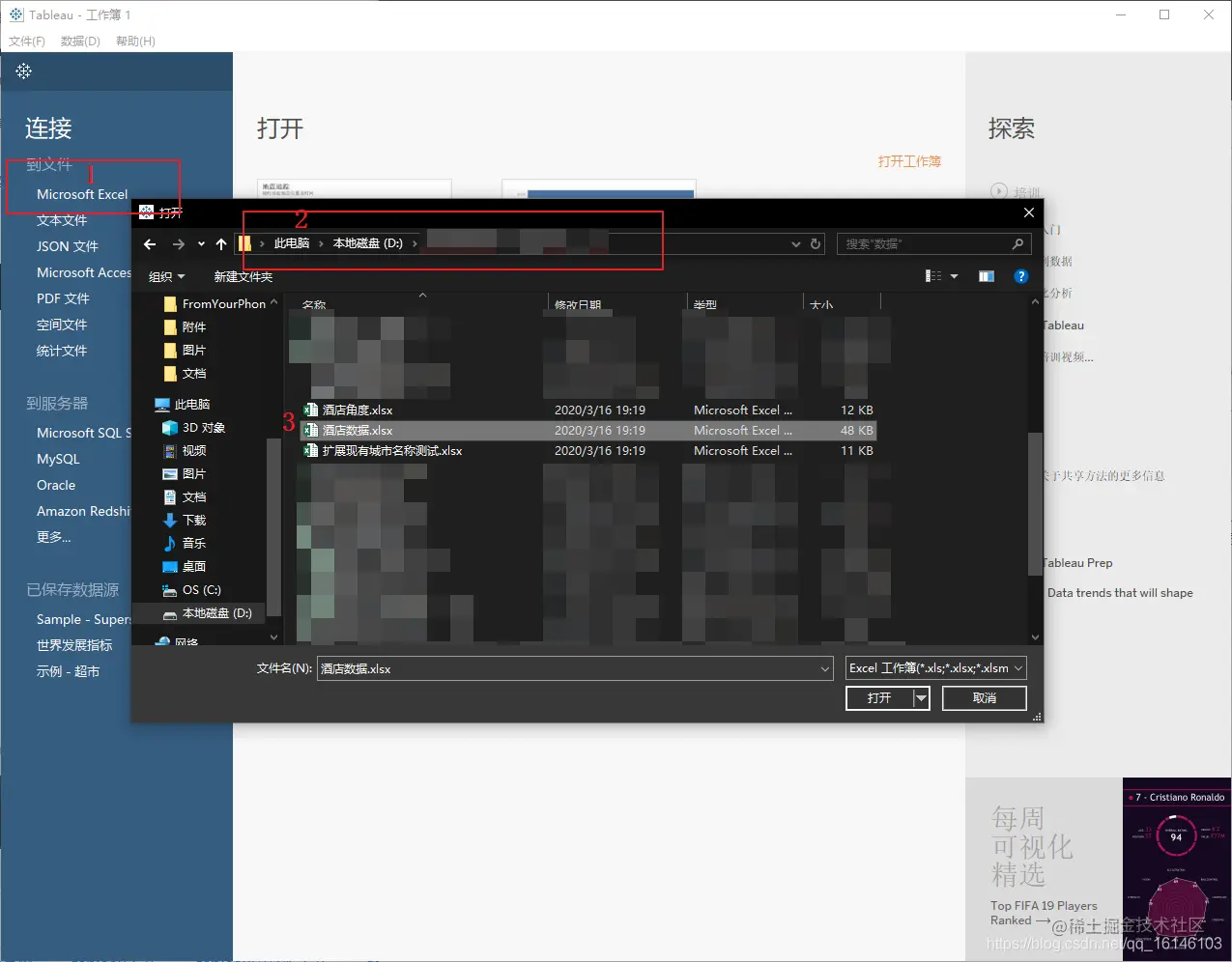Connect to Microsoft Excel
The width and height of the screenshot is (1232, 962).
82,194
